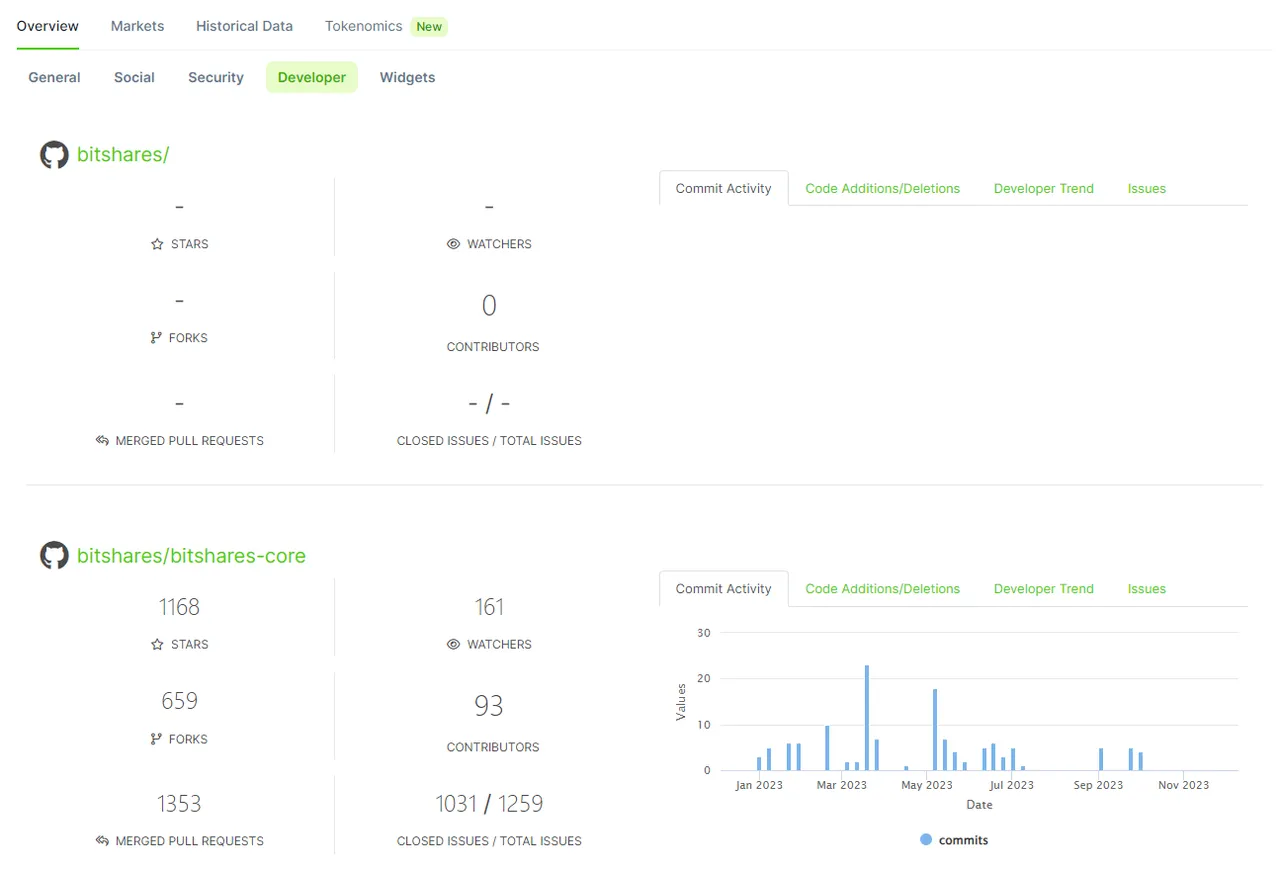
Task: Click the GitHub logo beside bitshares/bitshares-core
Action: click(x=54, y=556)
